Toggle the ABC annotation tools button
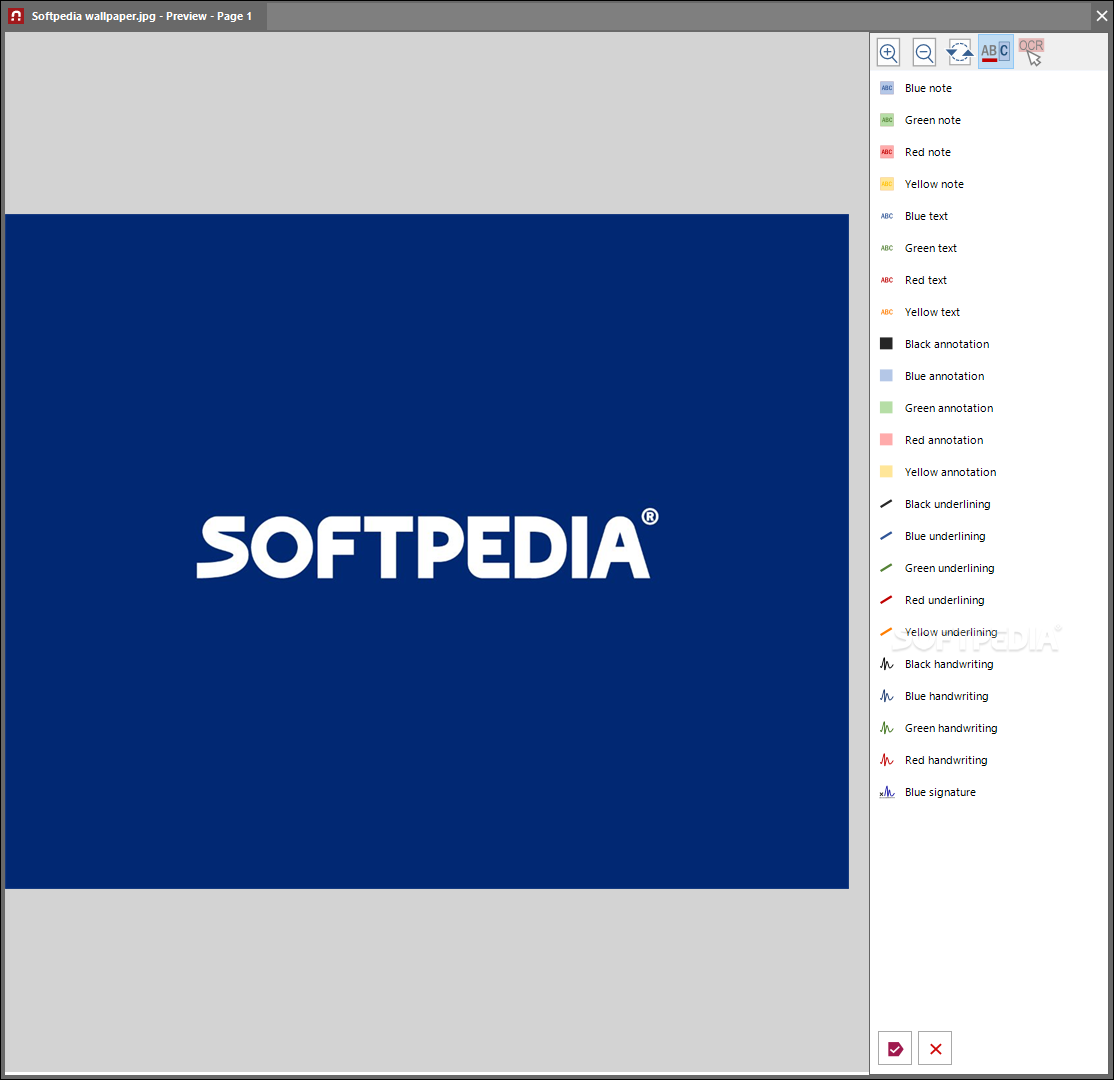The image size is (1114, 1080). 995,52
